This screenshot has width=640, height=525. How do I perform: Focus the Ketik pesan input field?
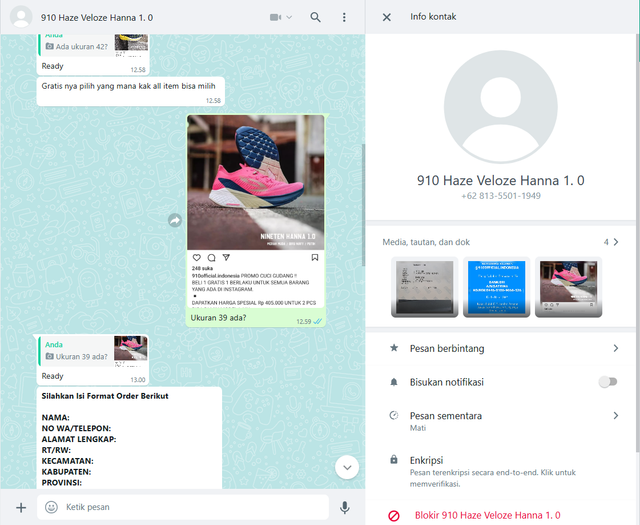pyautogui.click(x=183, y=507)
